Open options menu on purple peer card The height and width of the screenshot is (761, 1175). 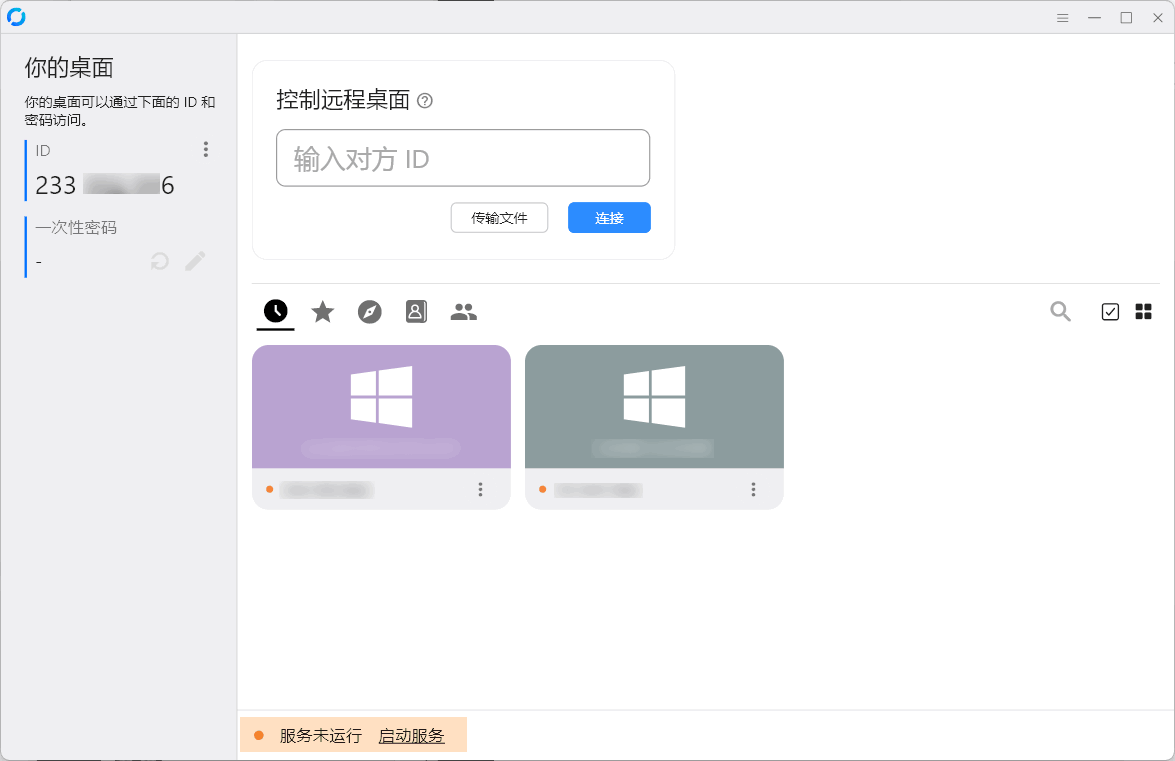(x=480, y=489)
